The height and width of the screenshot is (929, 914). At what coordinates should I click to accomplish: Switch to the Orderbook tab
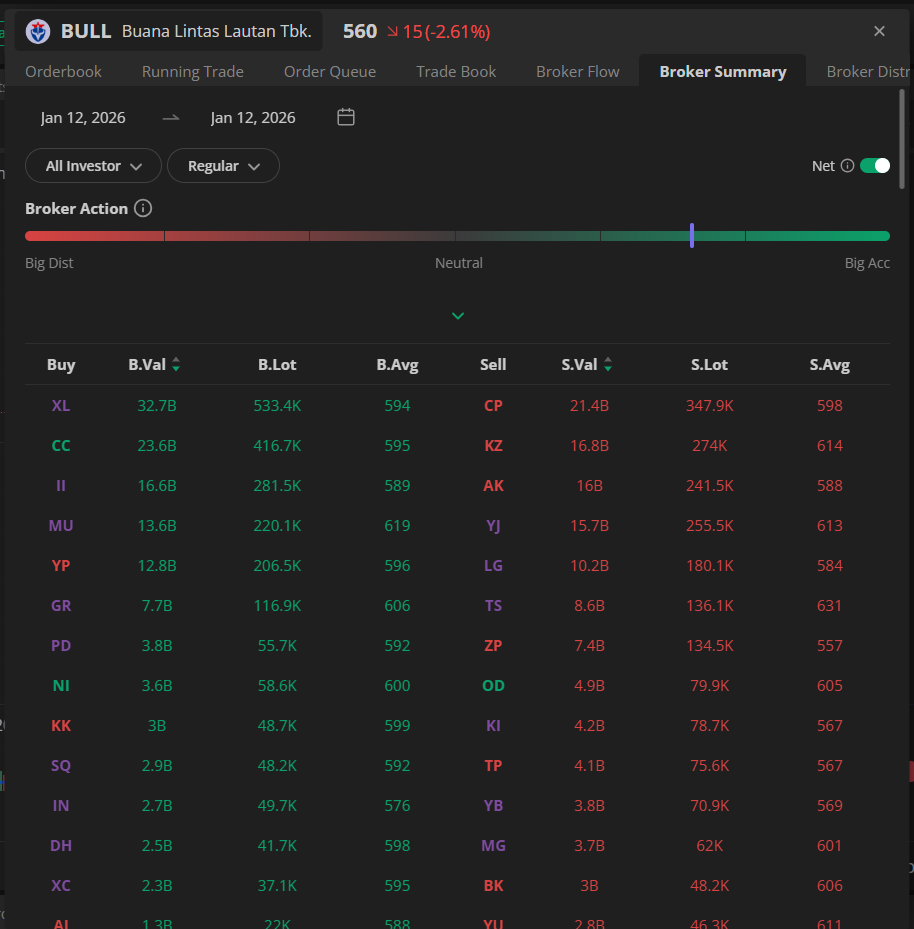(x=63, y=71)
